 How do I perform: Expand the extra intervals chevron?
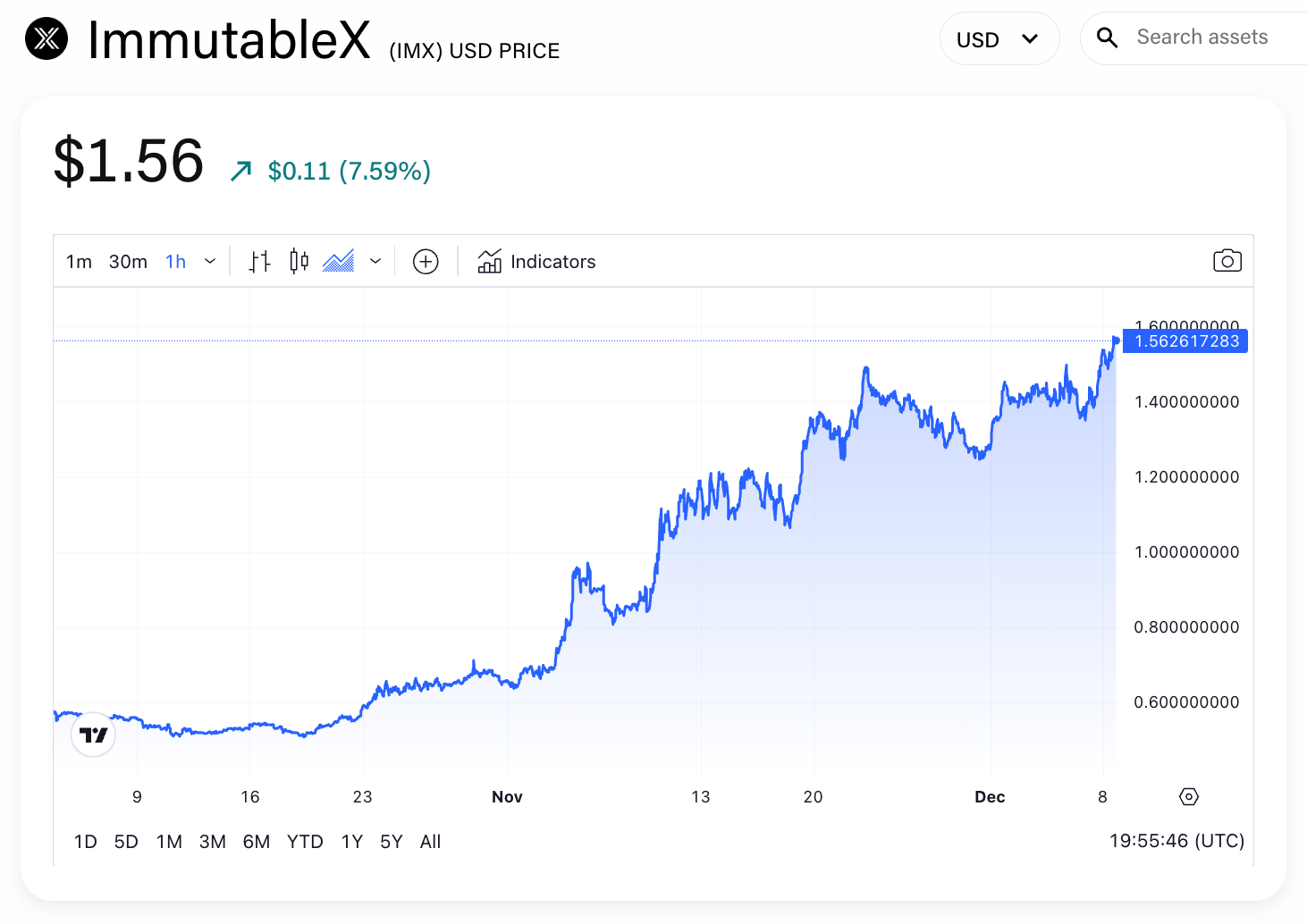[210, 261]
